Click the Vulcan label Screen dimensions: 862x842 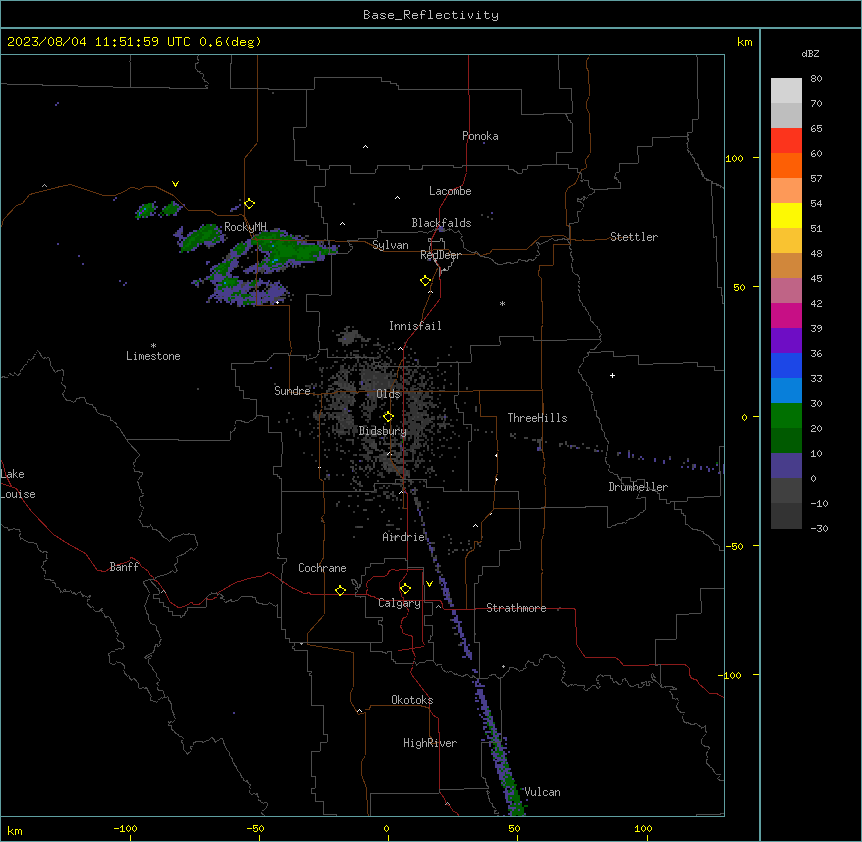coord(543,792)
